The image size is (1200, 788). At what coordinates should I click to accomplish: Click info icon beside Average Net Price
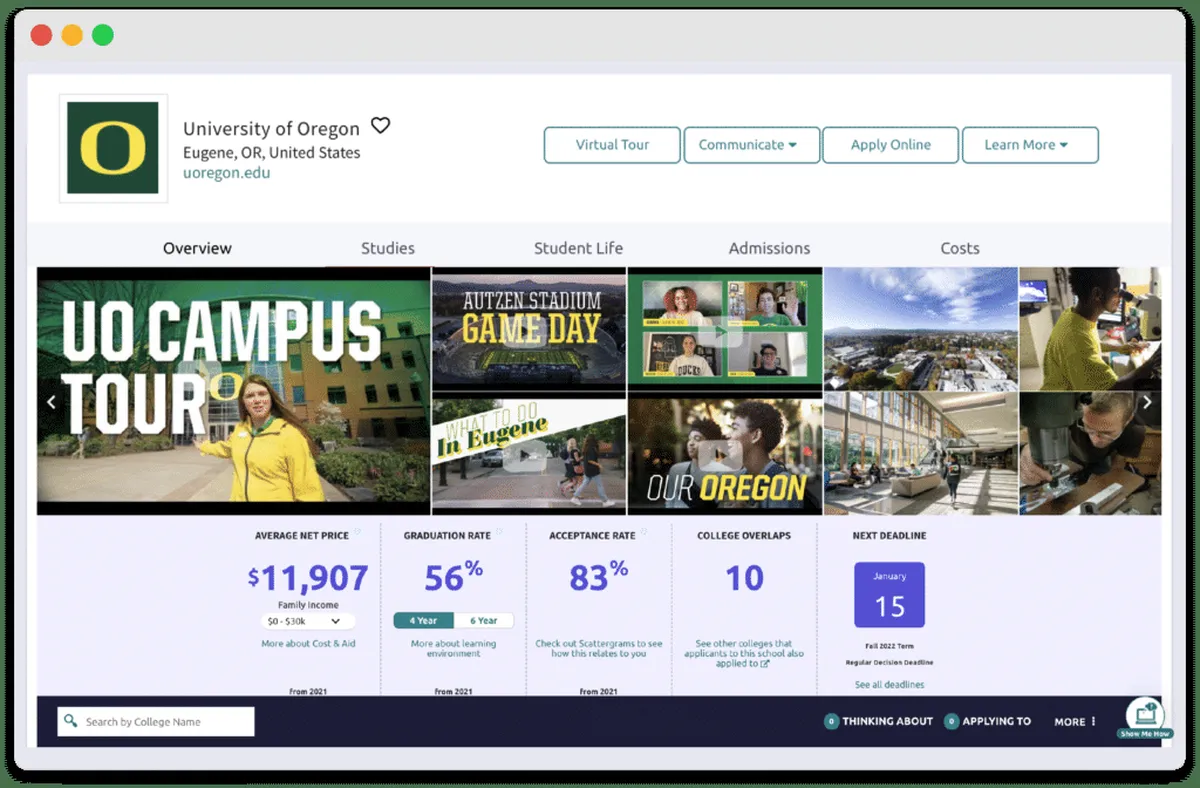357,532
